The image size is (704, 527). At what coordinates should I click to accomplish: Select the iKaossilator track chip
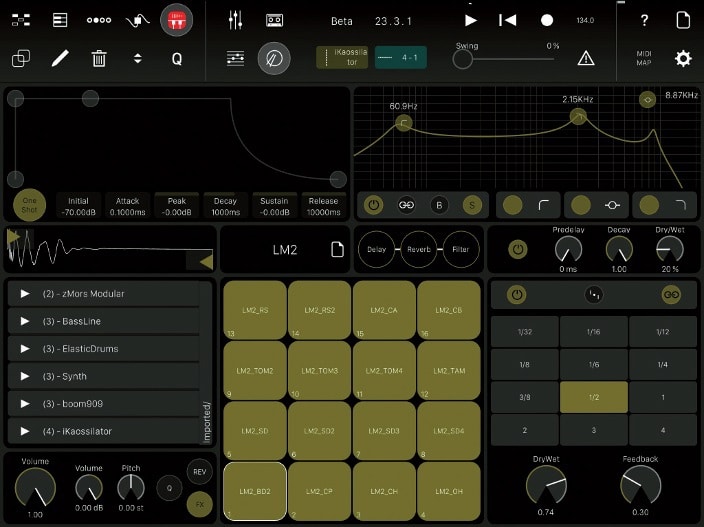tap(342, 57)
